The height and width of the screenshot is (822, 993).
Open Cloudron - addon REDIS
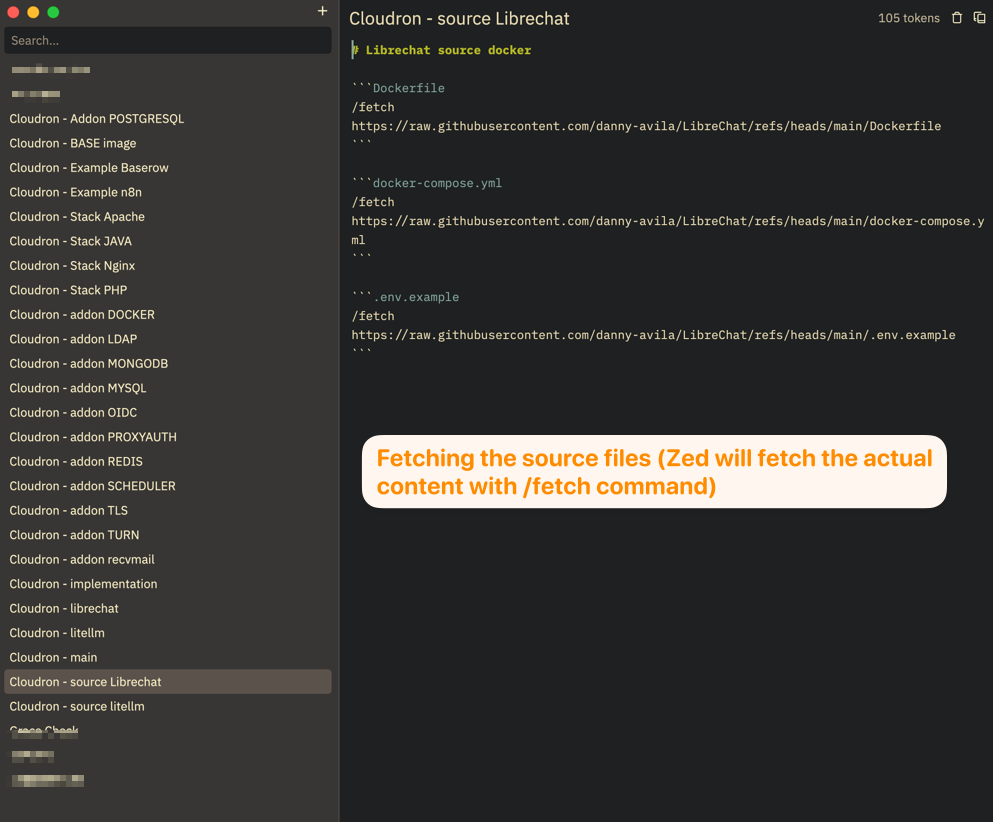coord(168,462)
